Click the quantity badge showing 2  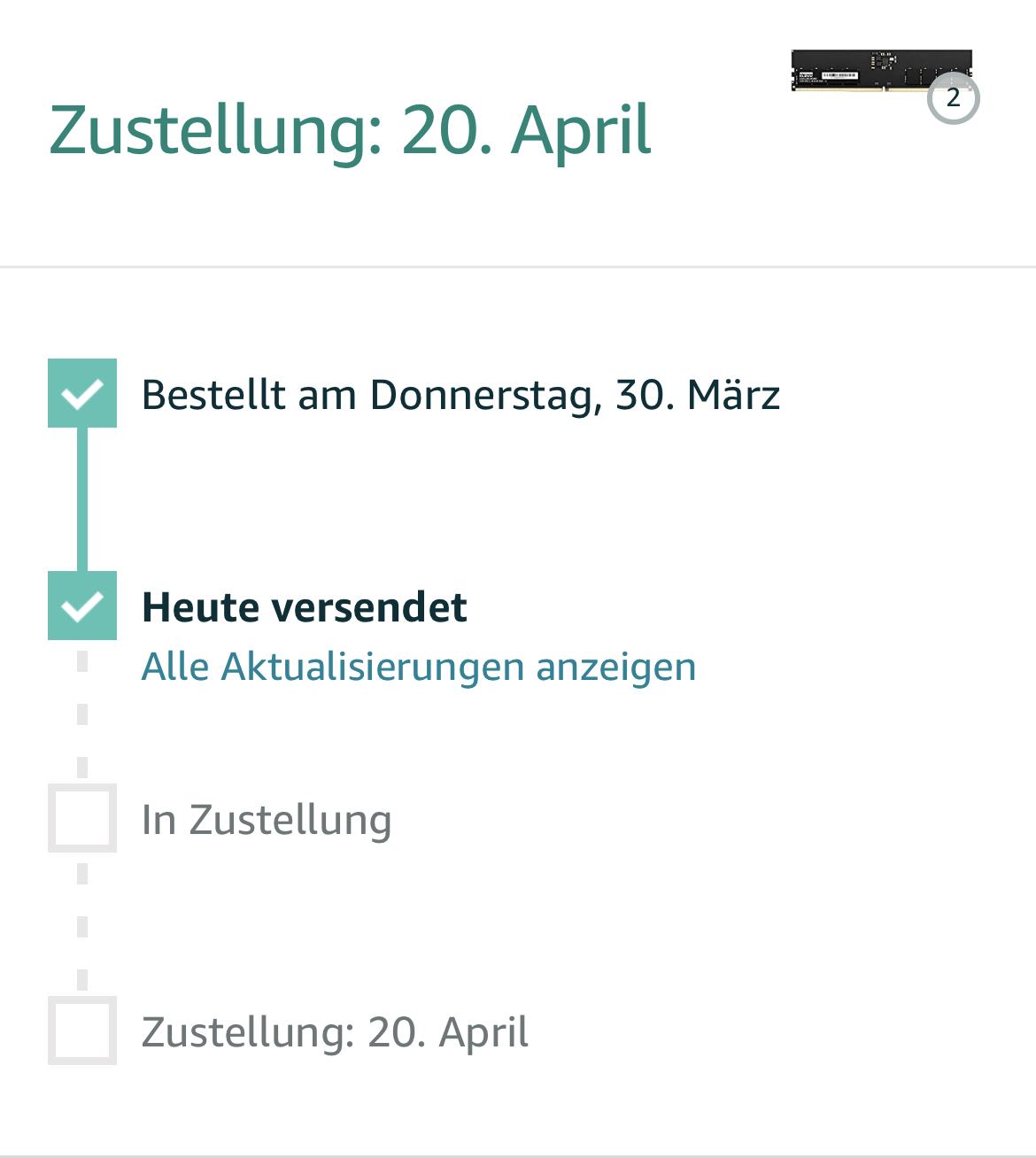(953, 97)
